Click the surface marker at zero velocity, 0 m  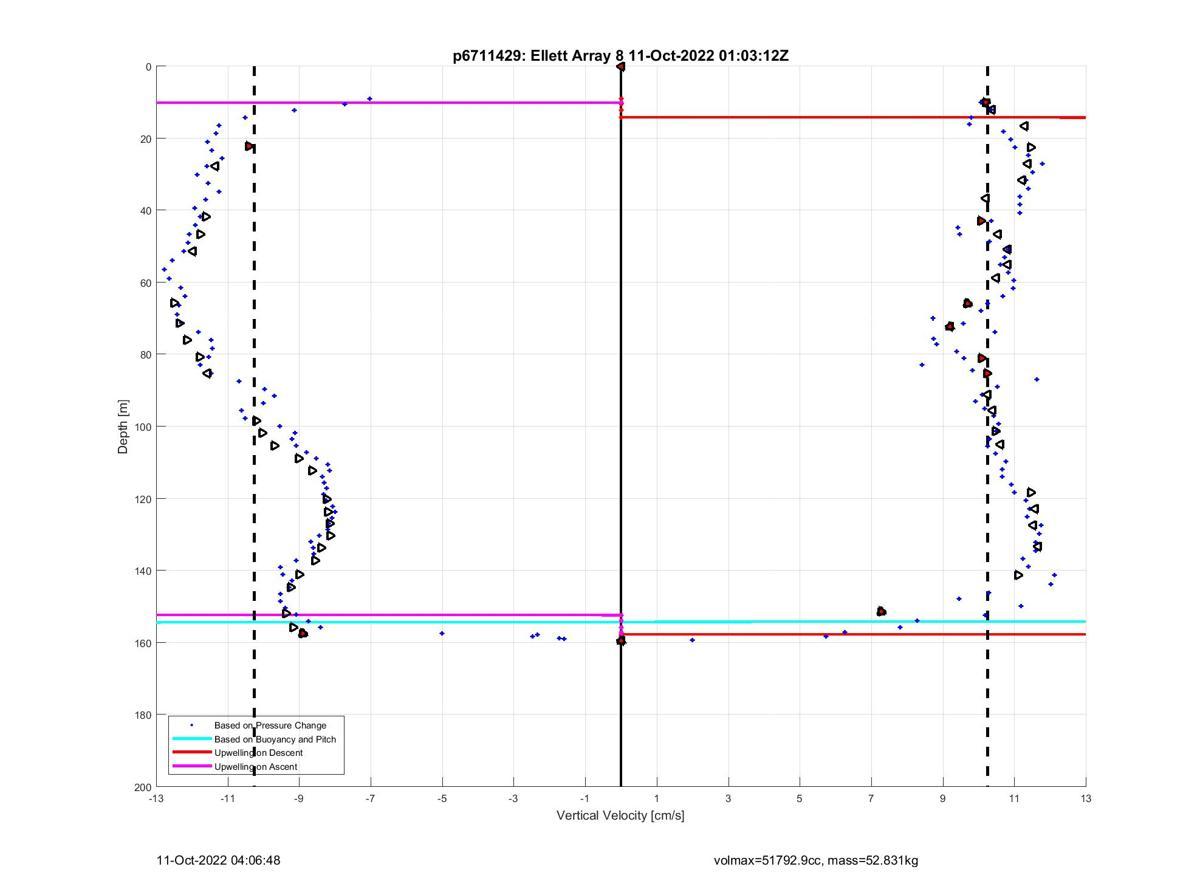pyautogui.click(x=621, y=67)
